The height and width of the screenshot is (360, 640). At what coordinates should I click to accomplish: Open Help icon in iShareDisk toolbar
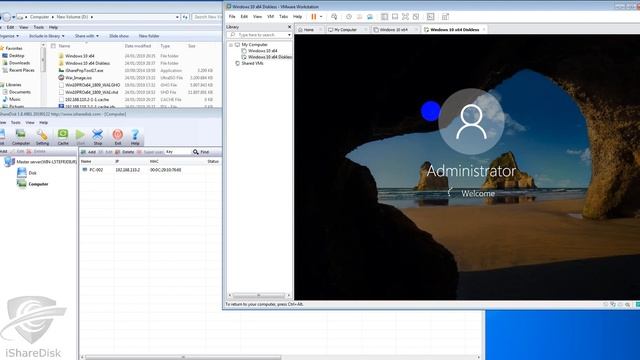click(135, 137)
